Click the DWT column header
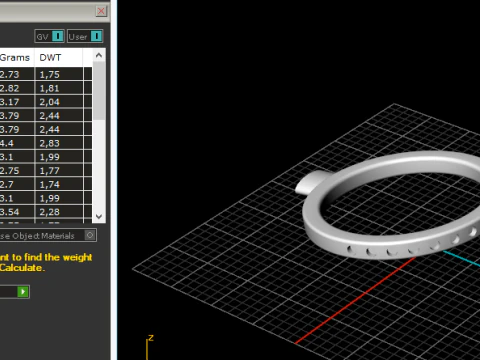480x360 pixels. pos(59,58)
